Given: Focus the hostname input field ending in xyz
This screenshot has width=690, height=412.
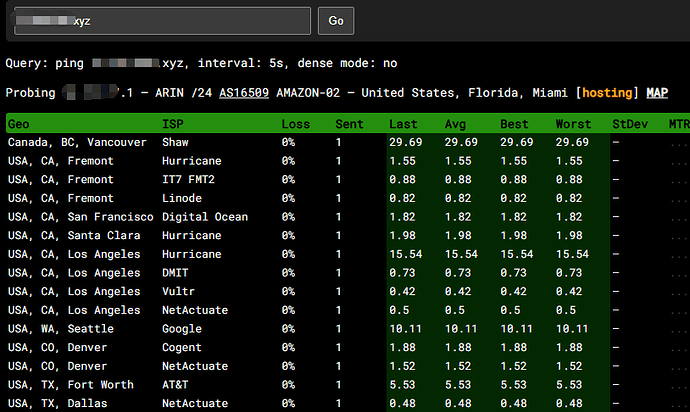Looking at the screenshot, I should tap(162, 21).
